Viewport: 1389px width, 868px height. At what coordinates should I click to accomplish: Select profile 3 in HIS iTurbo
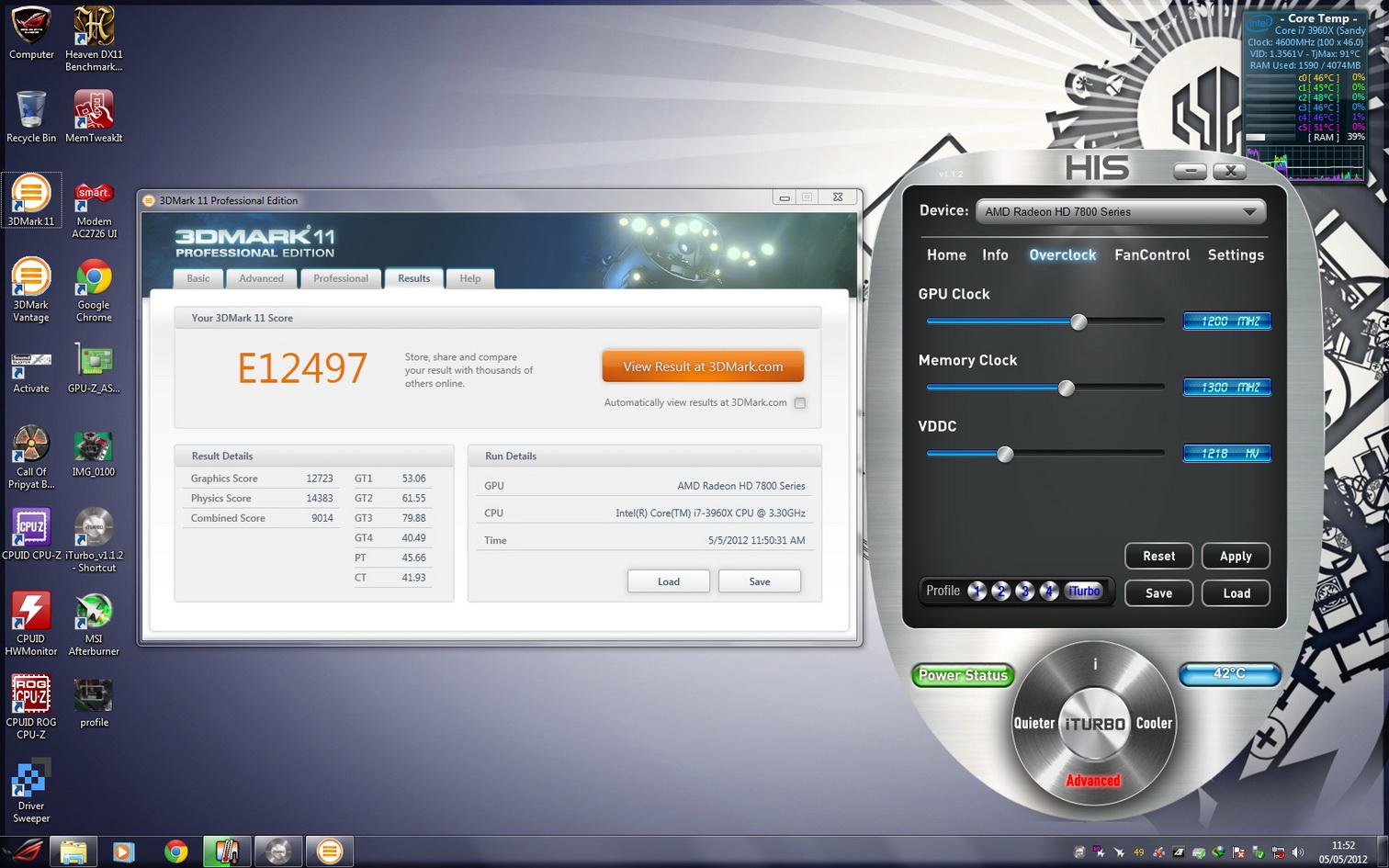[x=1025, y=592]
